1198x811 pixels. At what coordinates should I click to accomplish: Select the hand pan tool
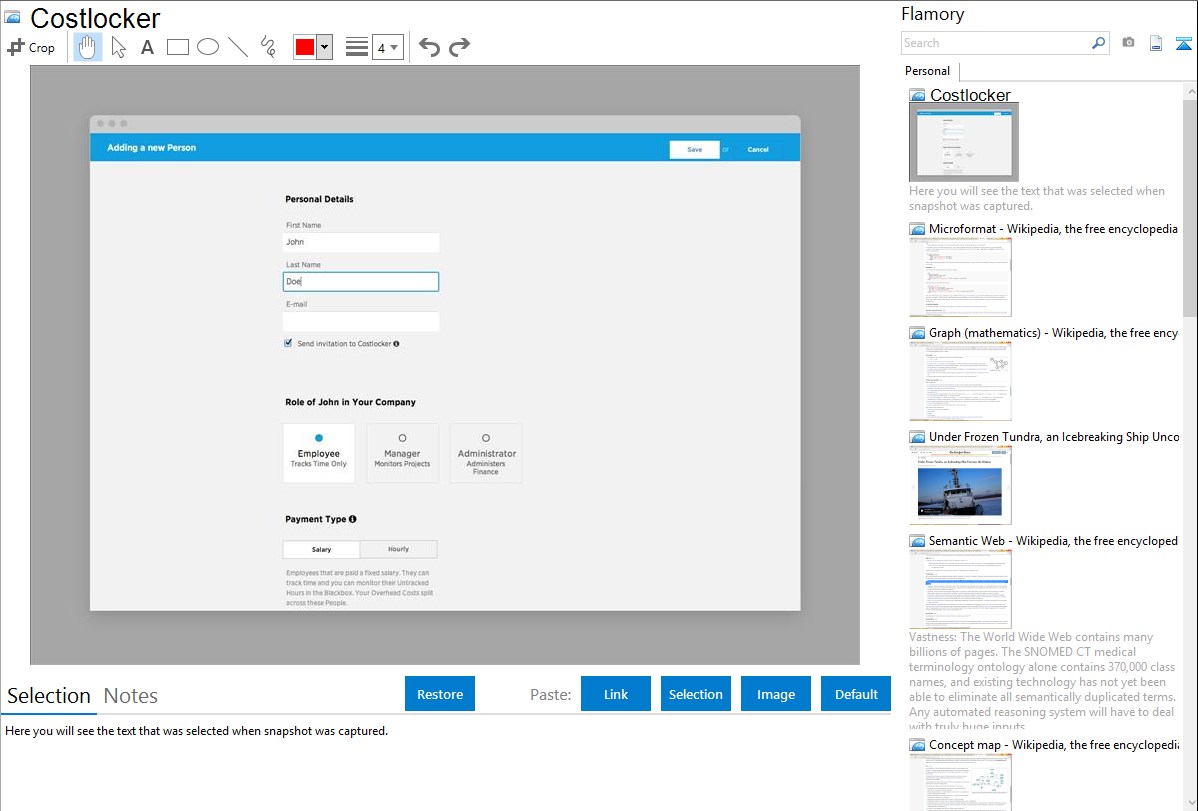pyautogui.click(x=87, y=47)
